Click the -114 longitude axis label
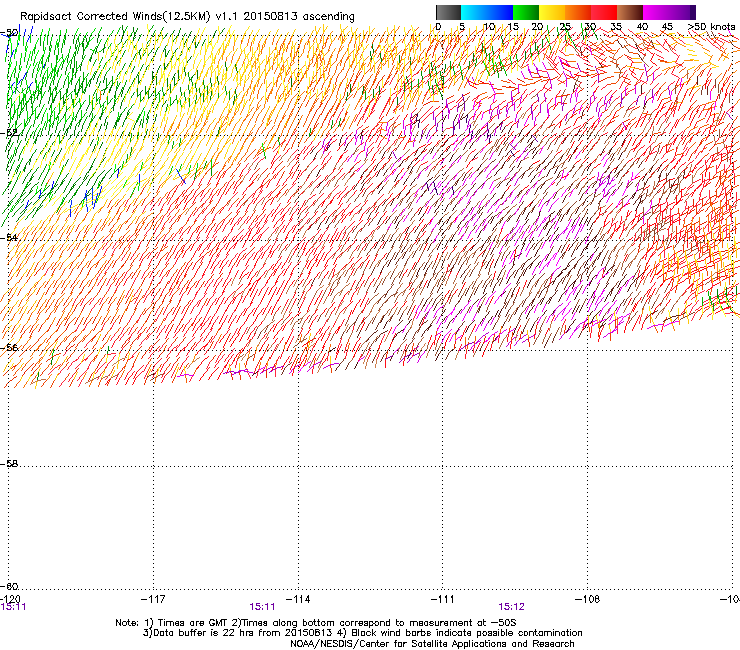The height and width of the screenshot is (650, 740). click(298, 599)
